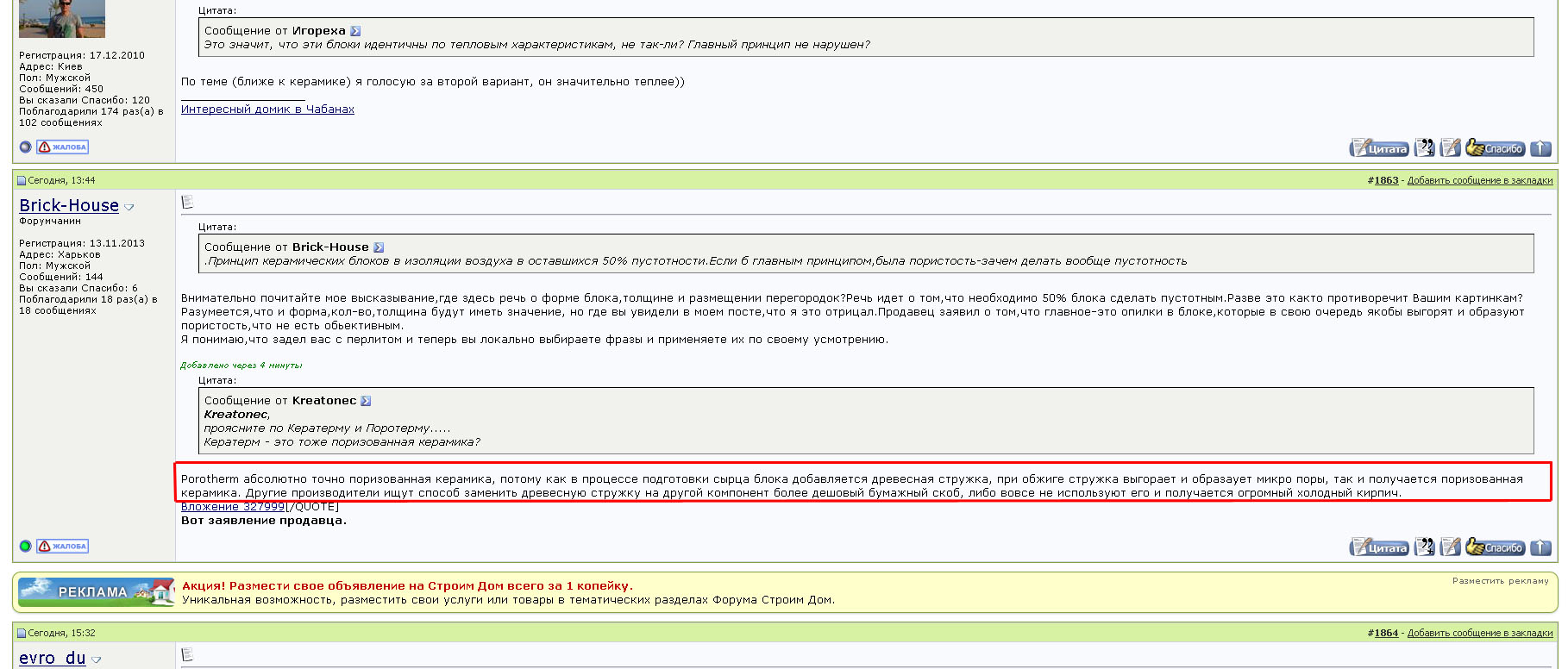Click the text Вы сказали Спасибо: 120
Image resolution: width=1568 pixels, height=669 pixels.
[85, 101]
